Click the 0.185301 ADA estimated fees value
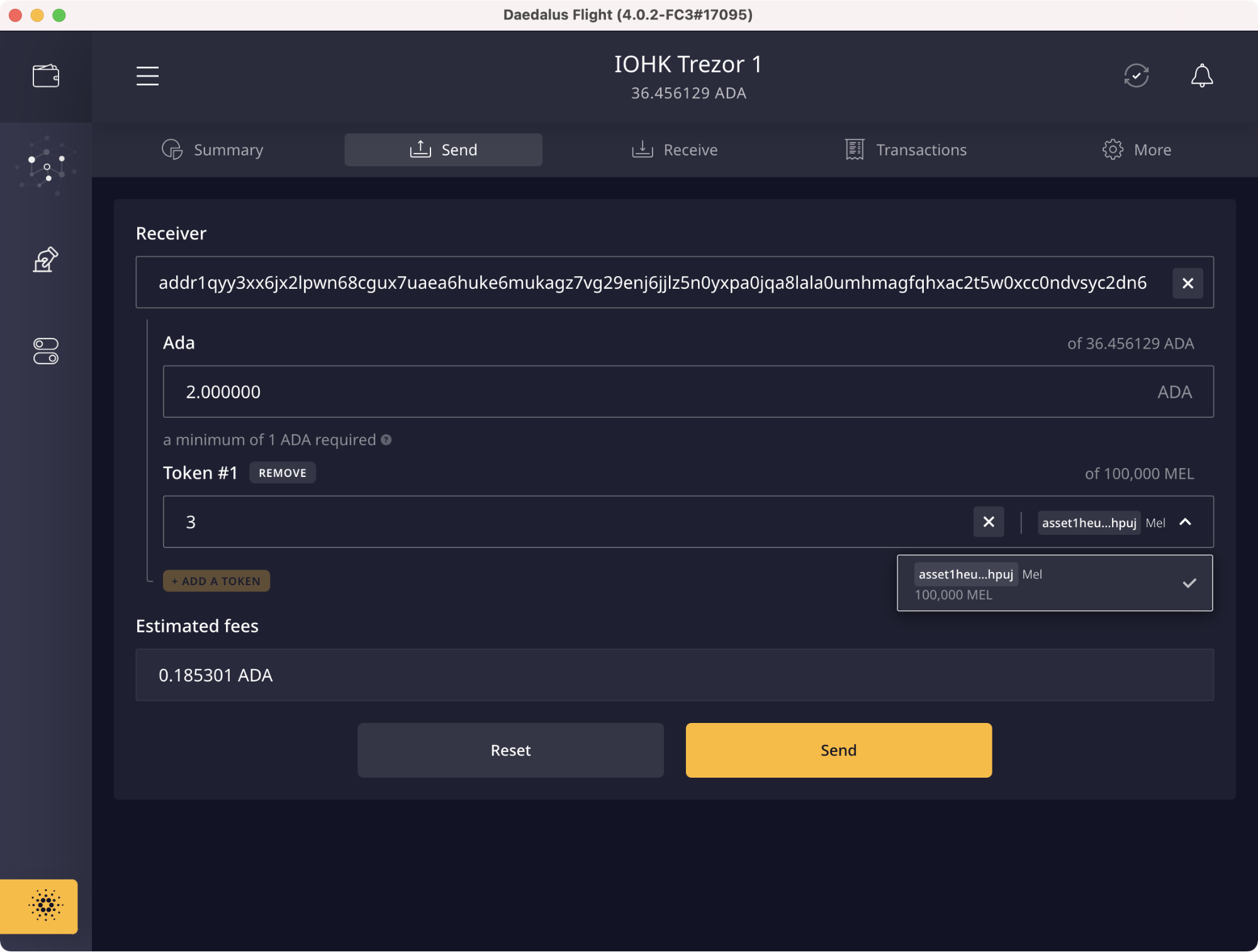Screen dimensions: 1258x952 pyautogui.click(x=216, y=675)
